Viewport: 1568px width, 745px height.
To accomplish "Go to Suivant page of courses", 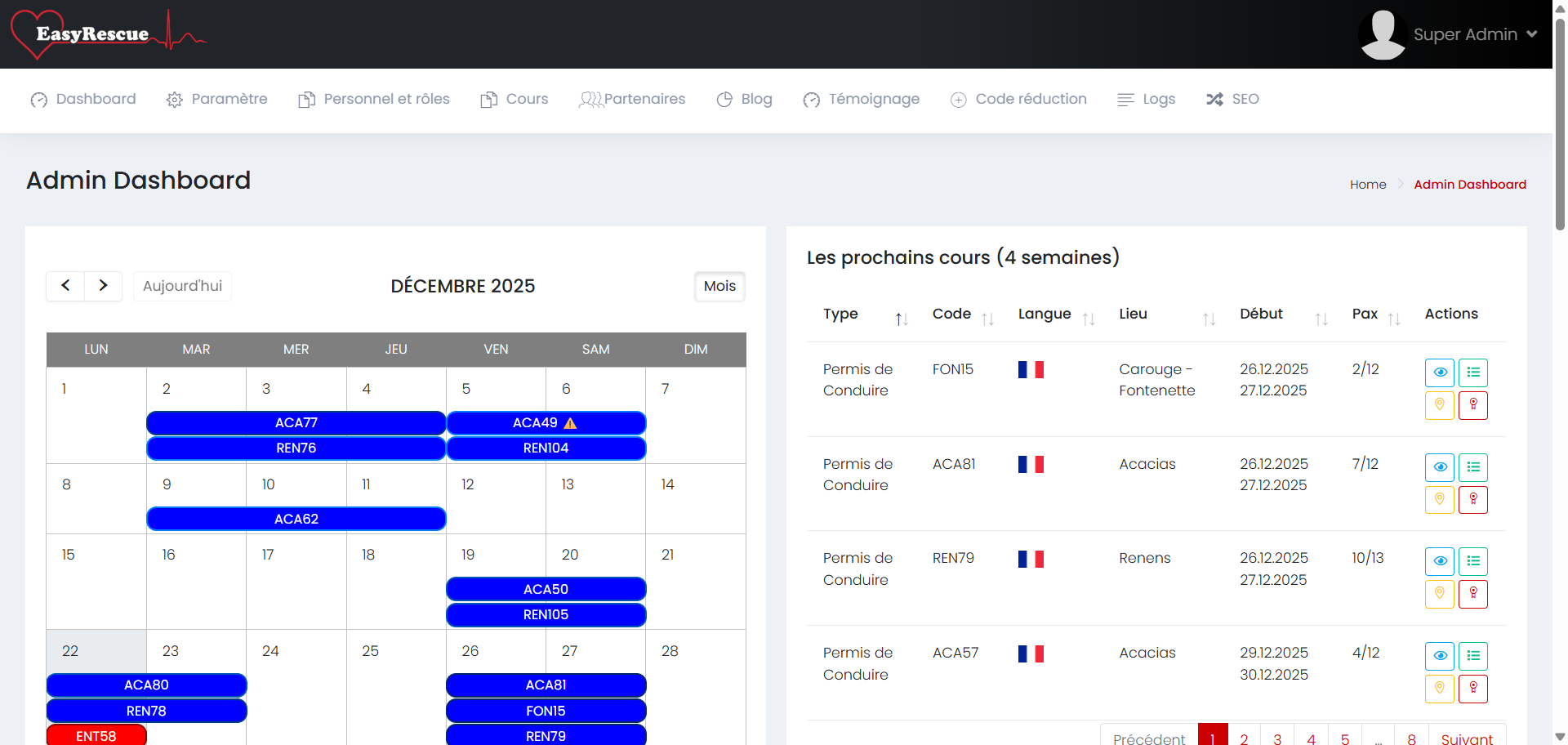I will [1466, 738].
